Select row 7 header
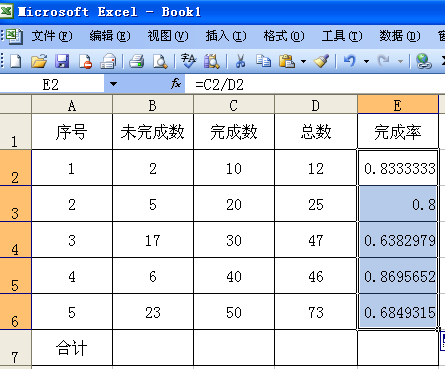 (15, 347)
